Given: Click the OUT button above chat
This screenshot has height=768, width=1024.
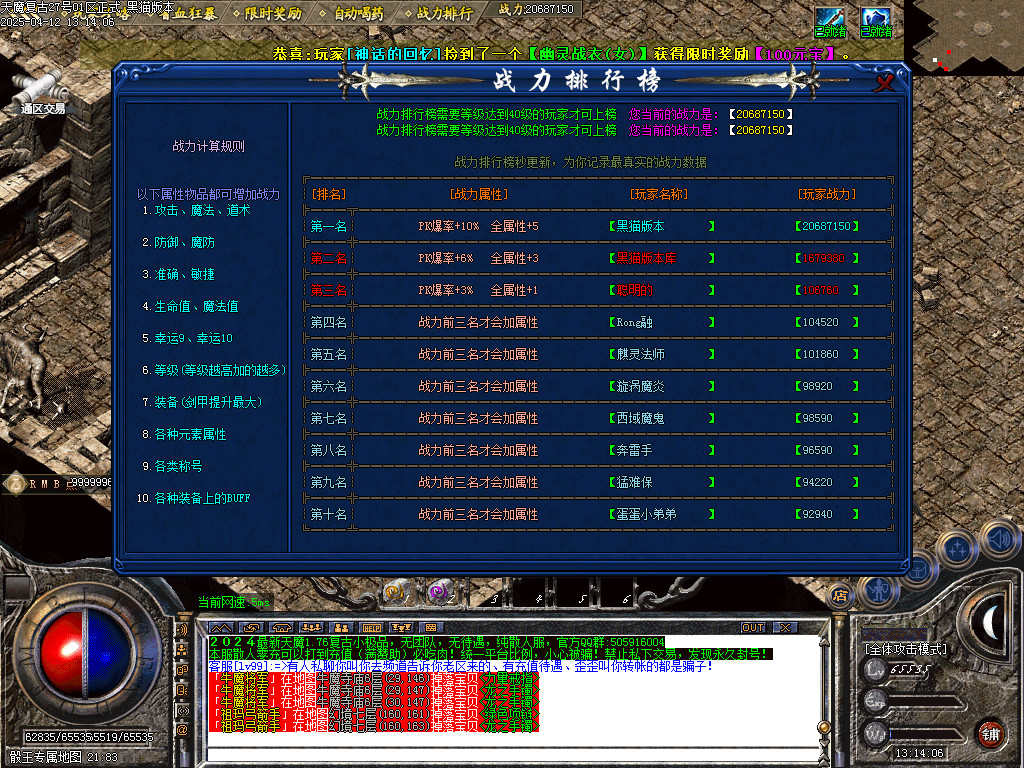Looking at the screenshot, I should [753, 627].
